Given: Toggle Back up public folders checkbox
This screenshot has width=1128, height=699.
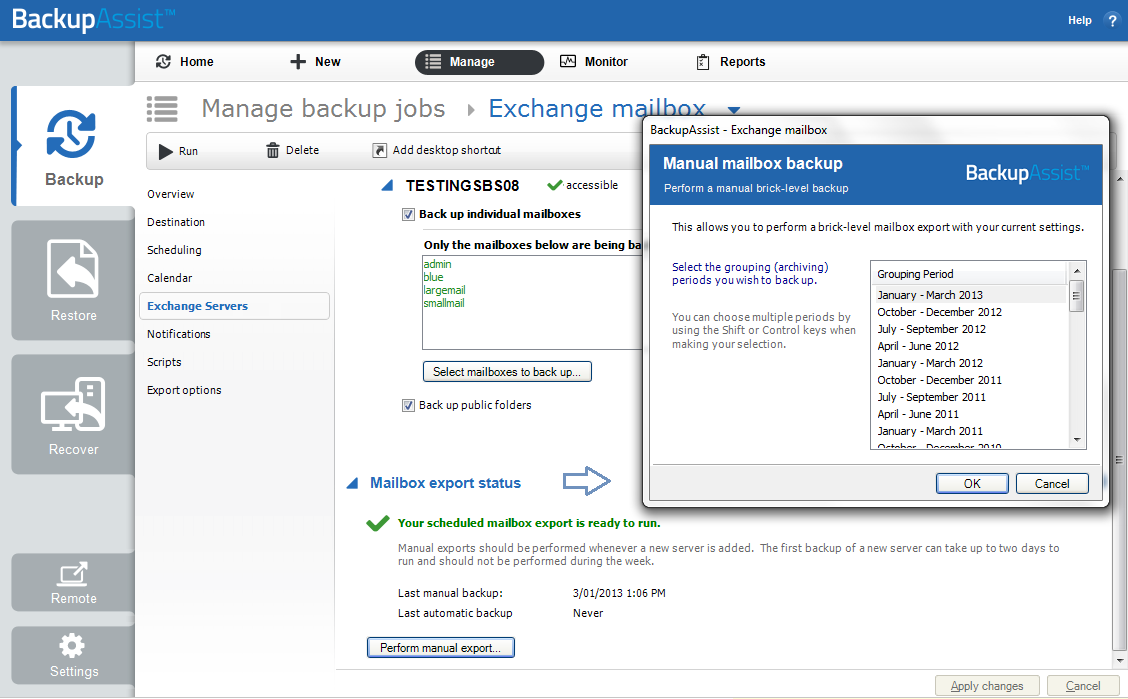Looking at the screenshot, I should [409, 406].
